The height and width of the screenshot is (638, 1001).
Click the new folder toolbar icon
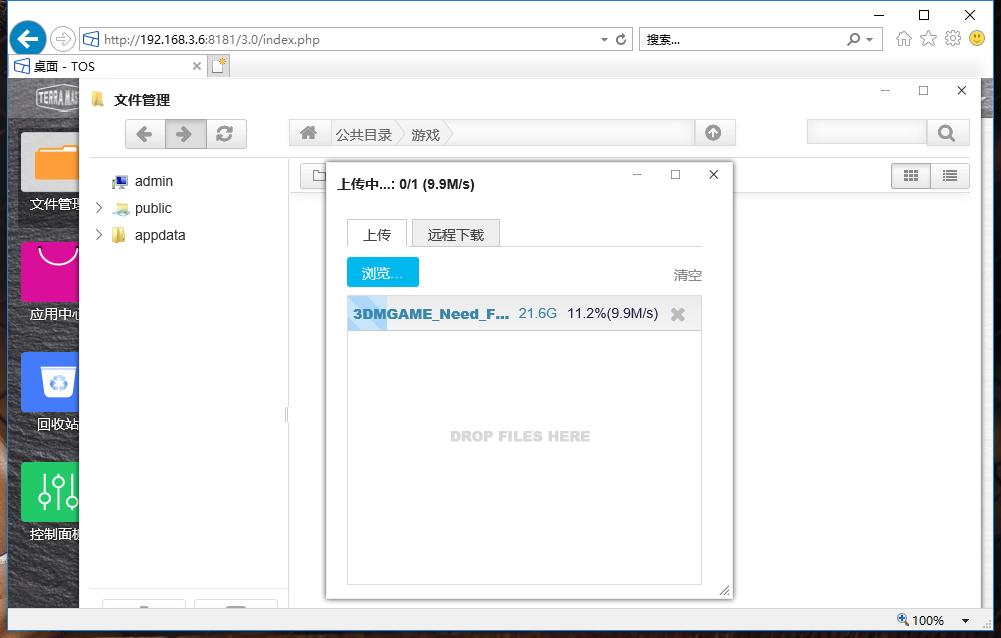point(317,176)
